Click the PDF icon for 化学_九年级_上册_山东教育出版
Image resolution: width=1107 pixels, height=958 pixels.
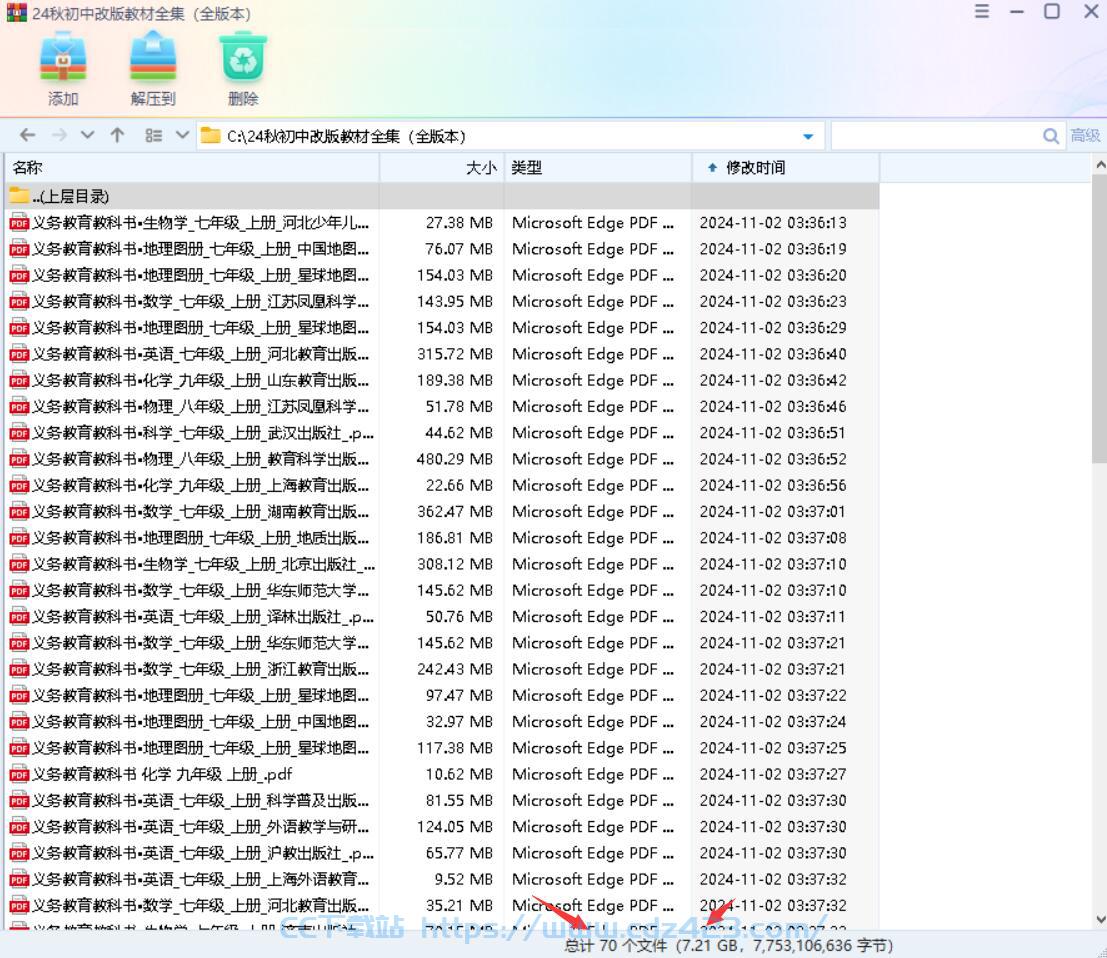(19, 381)
